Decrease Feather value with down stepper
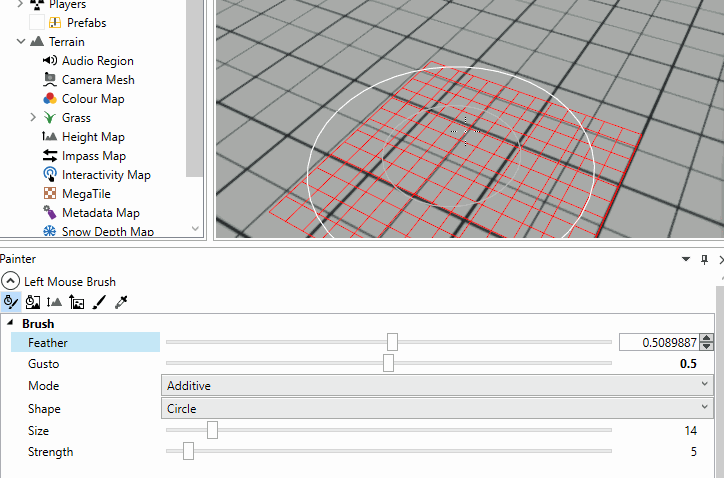 tap(706, 346)
